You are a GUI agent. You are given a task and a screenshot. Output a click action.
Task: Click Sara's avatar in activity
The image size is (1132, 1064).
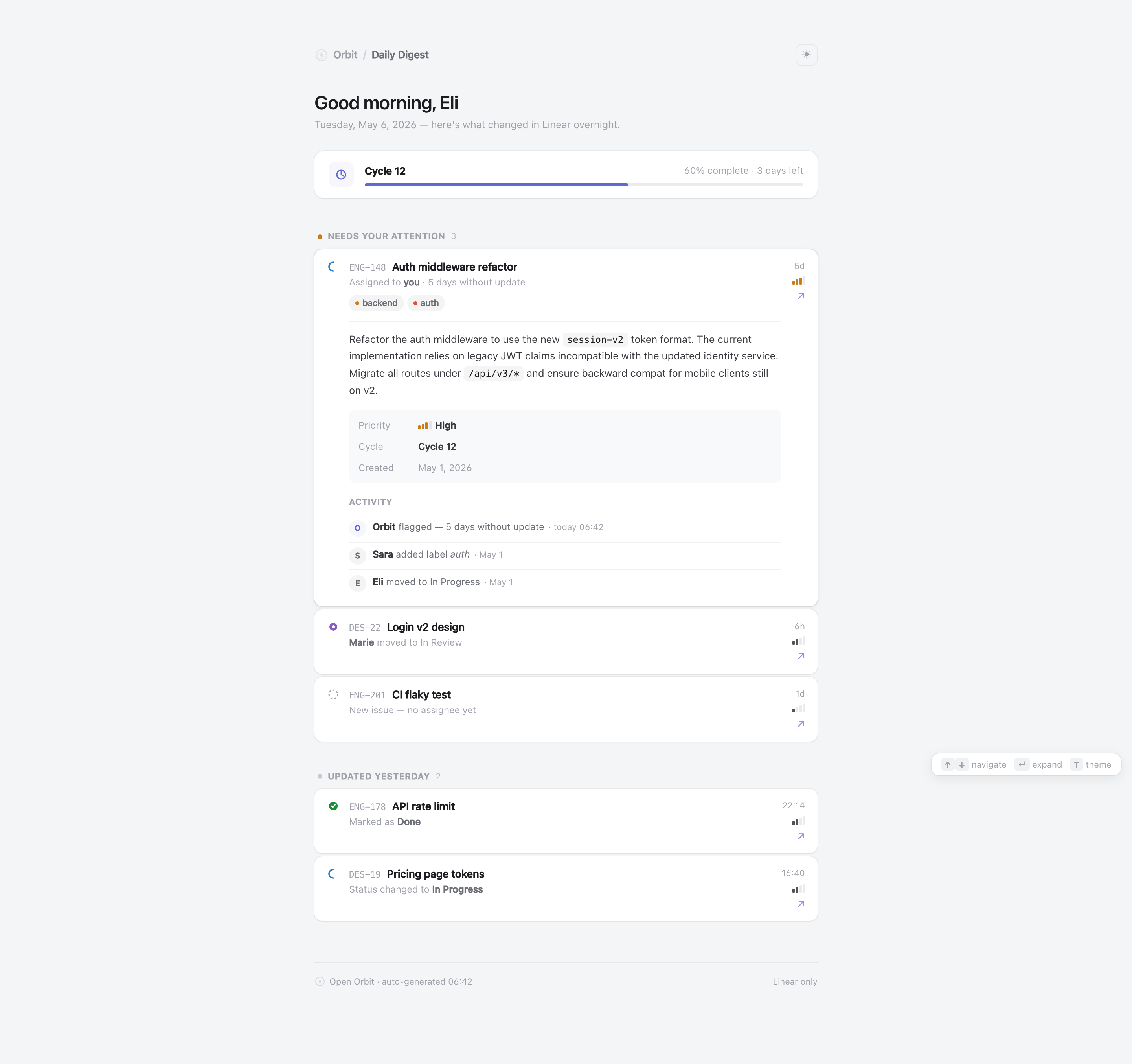357,555
